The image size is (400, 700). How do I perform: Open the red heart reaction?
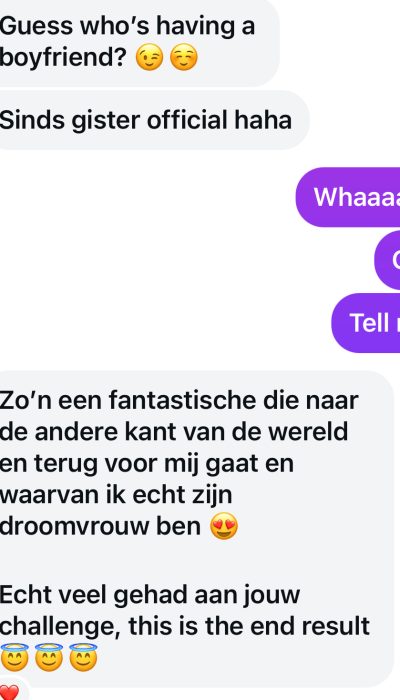(10, 692)
